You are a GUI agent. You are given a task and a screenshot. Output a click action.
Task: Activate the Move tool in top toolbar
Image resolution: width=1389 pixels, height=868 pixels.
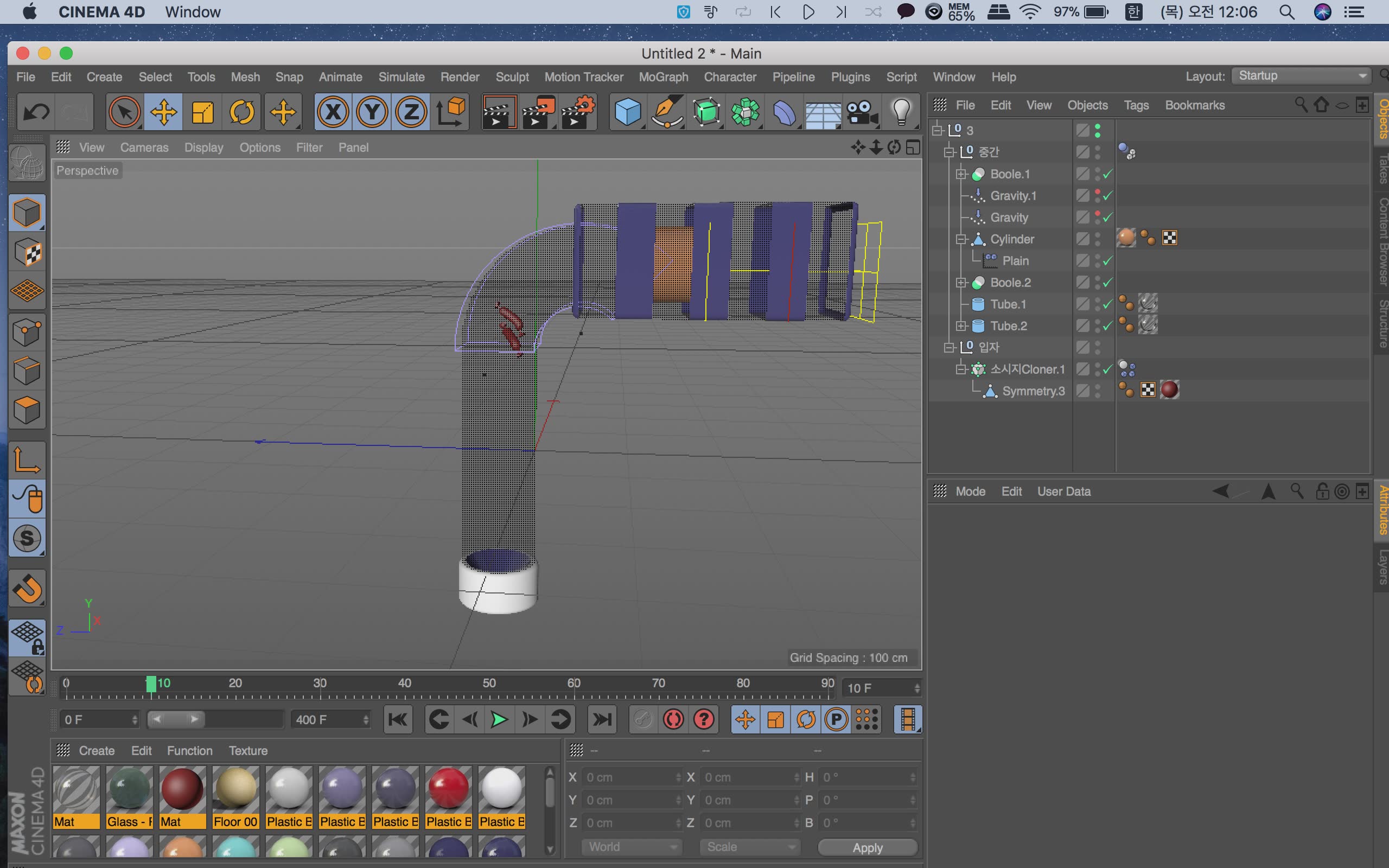(x=163, y=111)
